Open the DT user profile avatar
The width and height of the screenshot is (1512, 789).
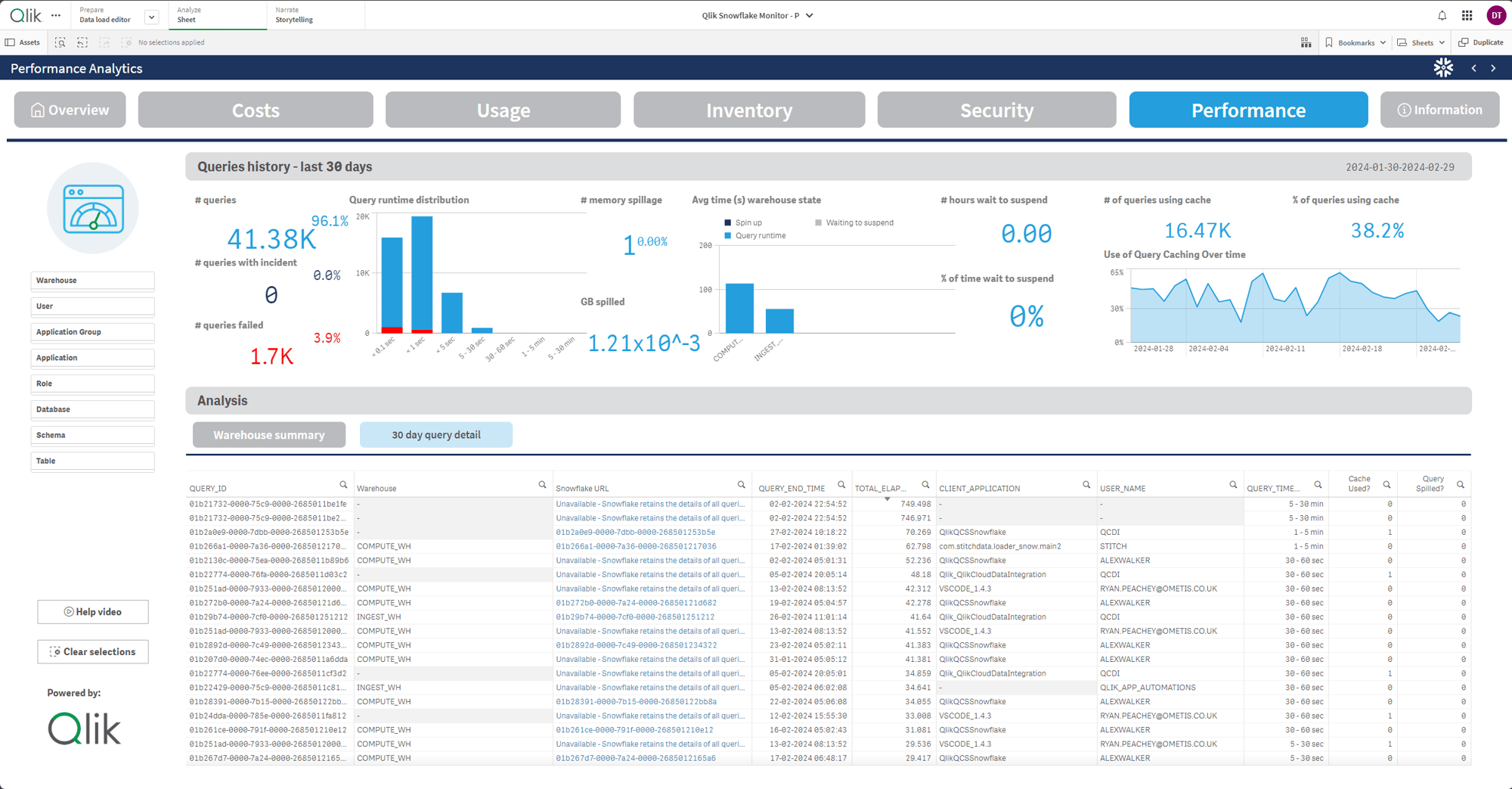(x=1496, y=15)
